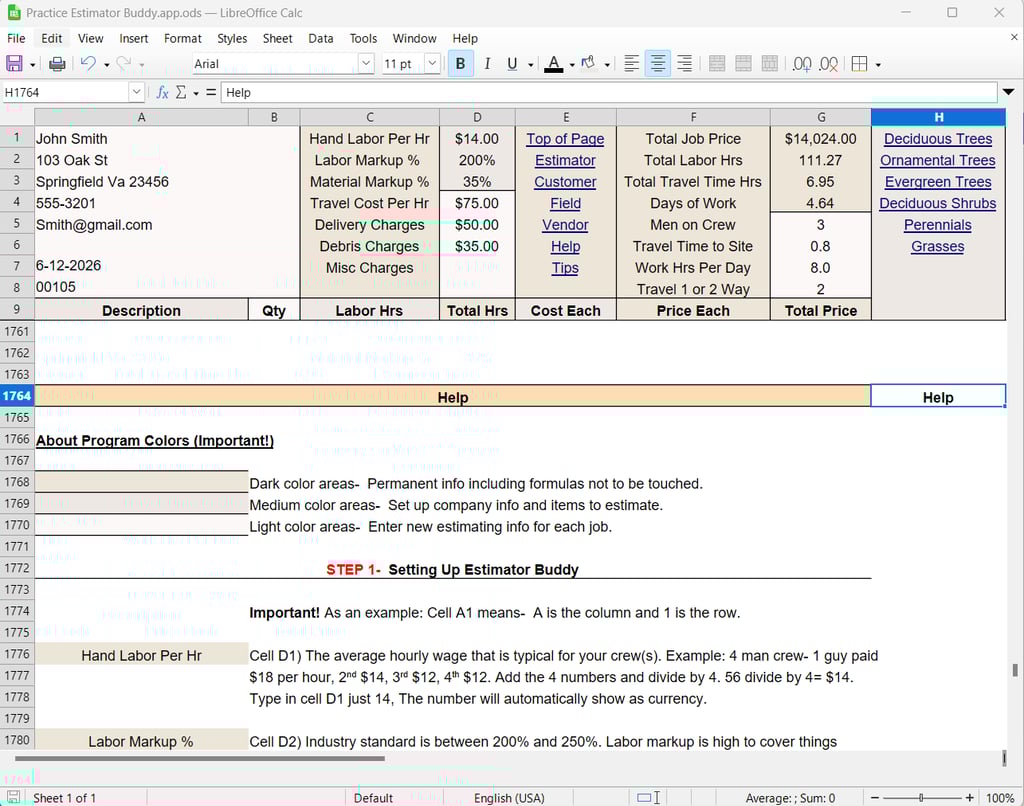The width and height of the screenshot is (1024, 806).
Task: Open the Styles menu
Action: tap(231, 38)
